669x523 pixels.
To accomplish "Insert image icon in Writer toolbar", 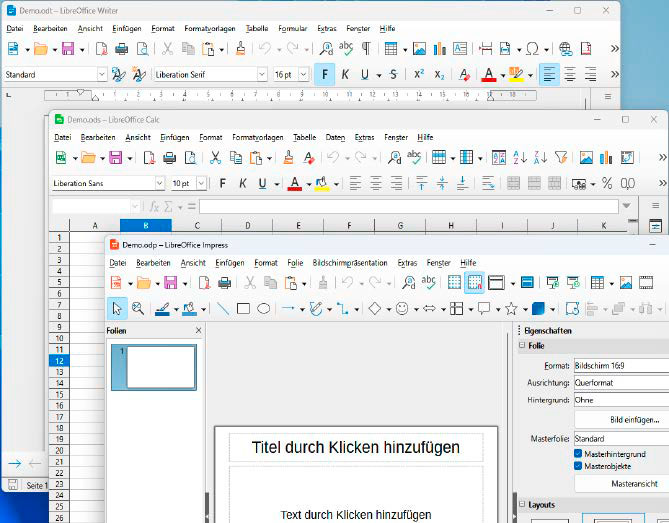I will click(419, 49).
